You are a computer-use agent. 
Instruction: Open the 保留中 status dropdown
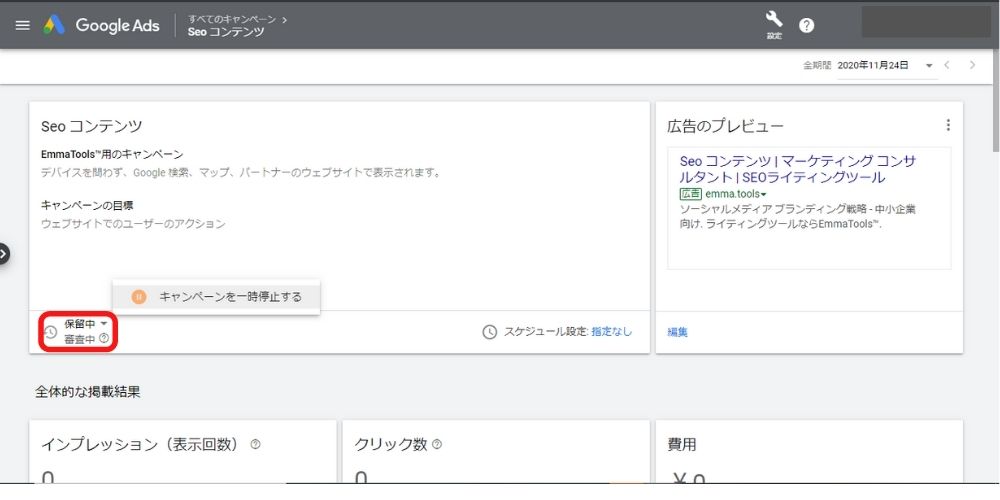point(85,324)
